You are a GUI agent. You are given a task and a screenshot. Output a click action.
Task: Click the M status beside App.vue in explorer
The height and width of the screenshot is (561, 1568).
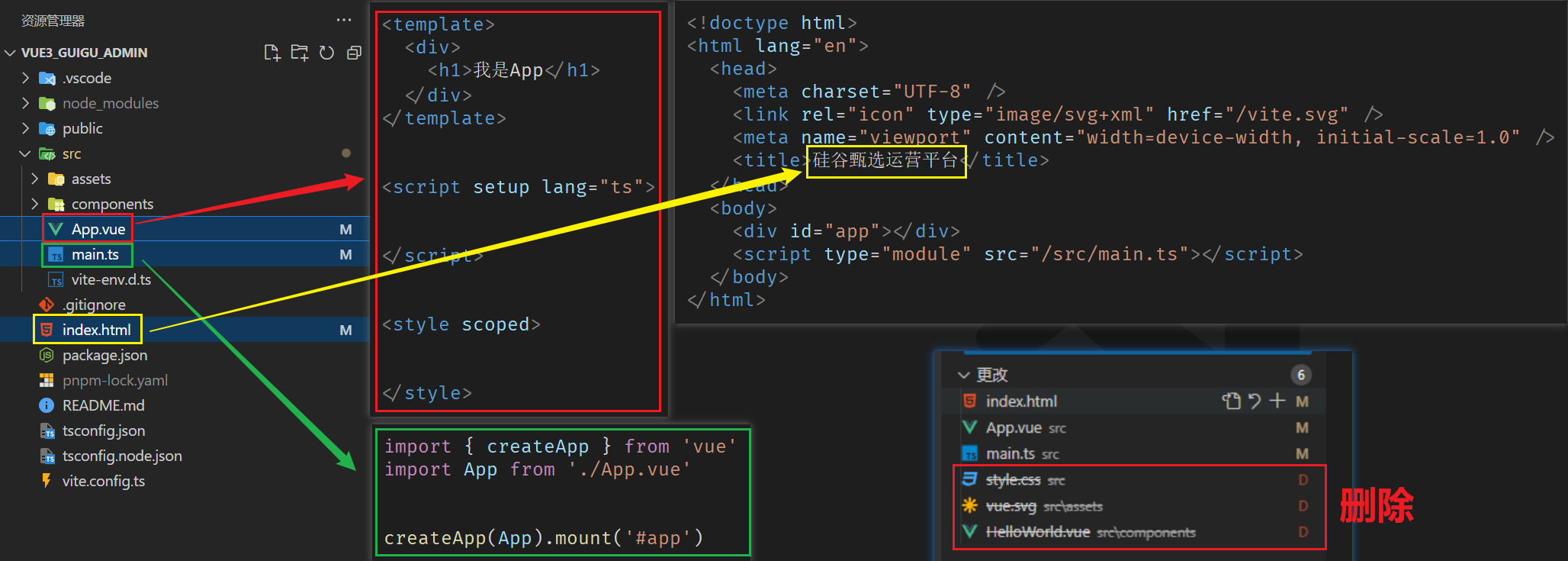point(345,230)
